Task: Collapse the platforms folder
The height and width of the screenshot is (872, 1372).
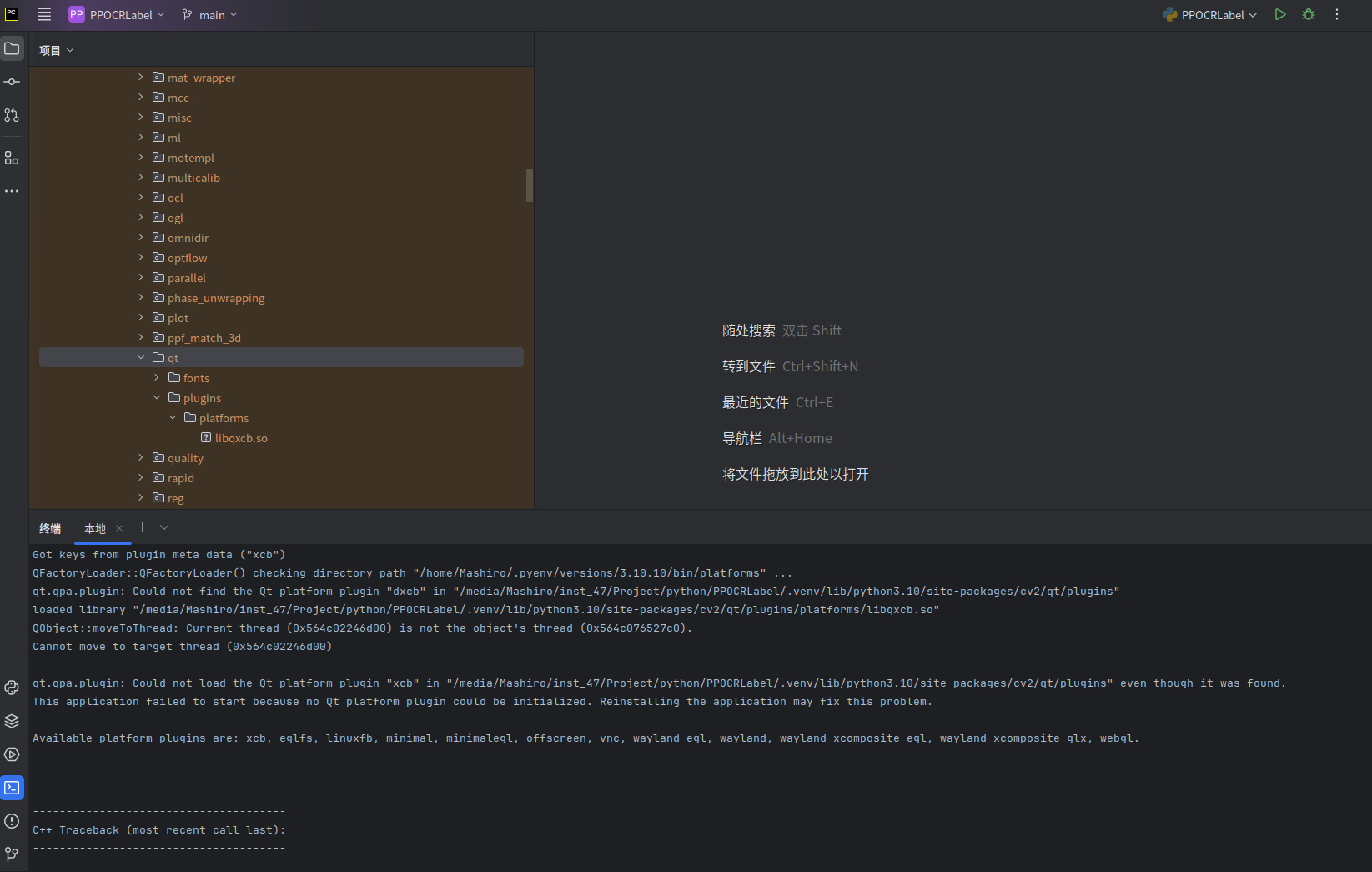Action: click(x=173, y=417)
